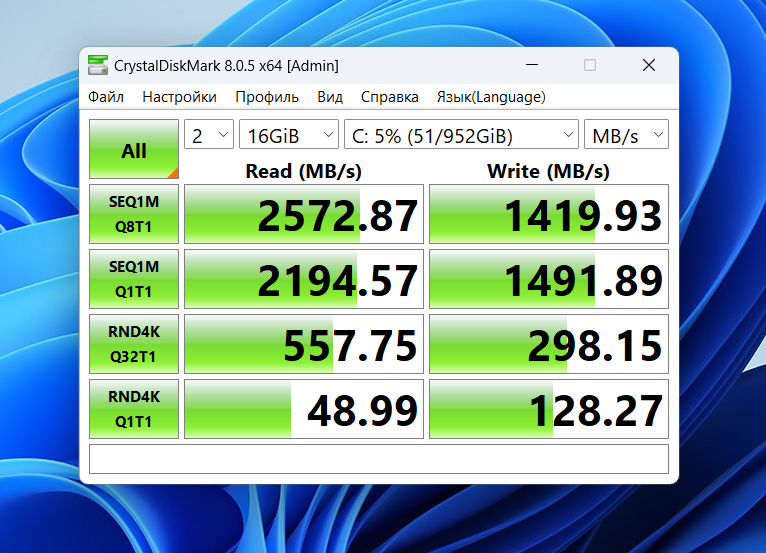Expand the 16GiB test size dropdown
766x553 pixels.
click(x=289, y=134)
